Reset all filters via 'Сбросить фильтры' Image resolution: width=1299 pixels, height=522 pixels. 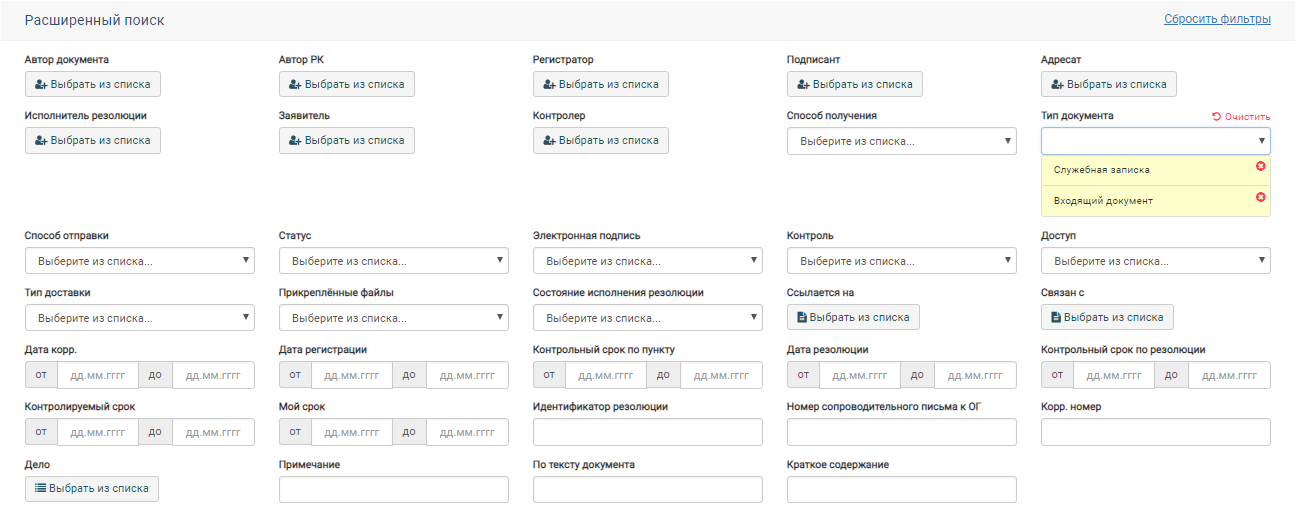(1217, 19)
